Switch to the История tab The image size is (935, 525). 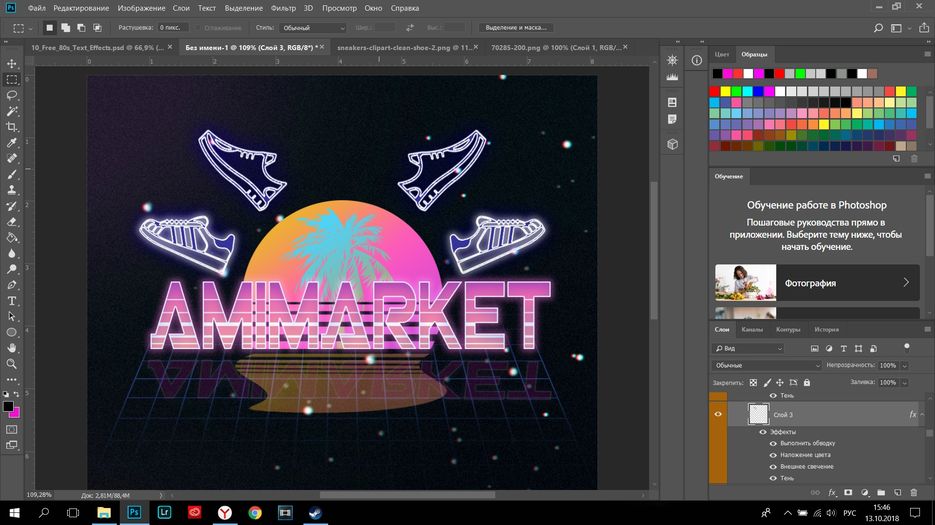tap(826, 329)
